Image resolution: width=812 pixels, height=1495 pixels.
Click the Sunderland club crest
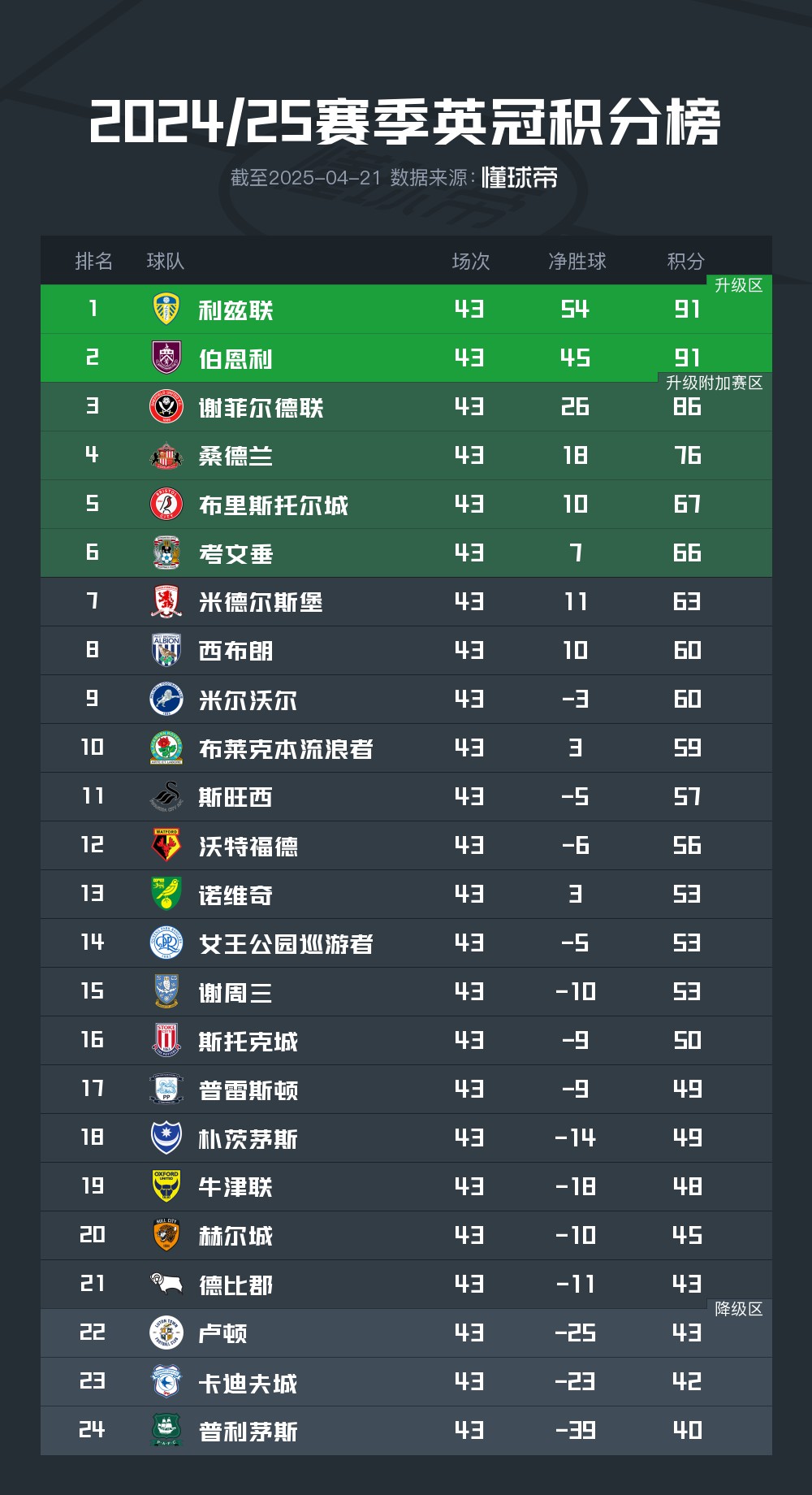166,455
